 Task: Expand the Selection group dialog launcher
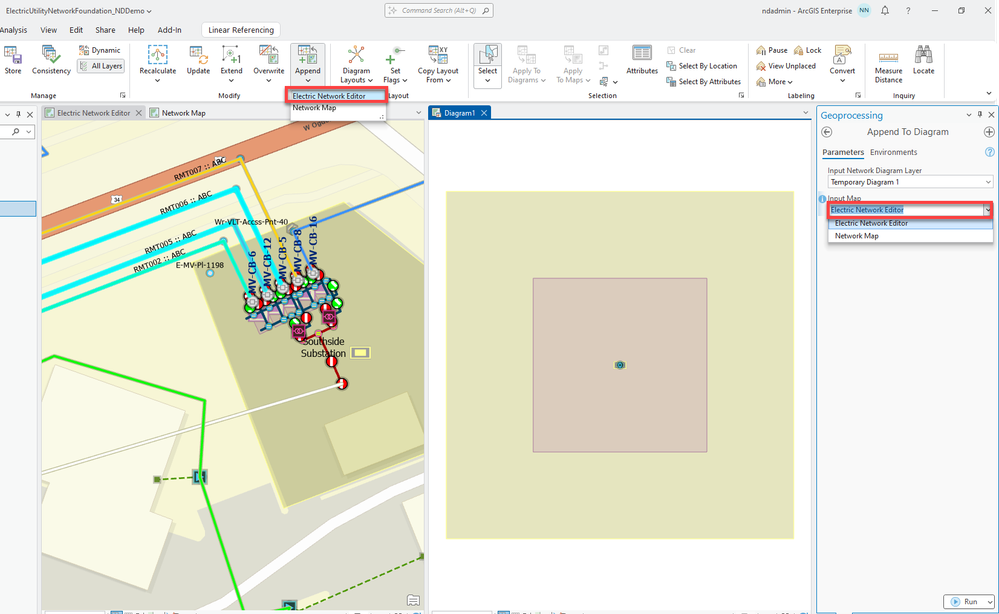741,96
